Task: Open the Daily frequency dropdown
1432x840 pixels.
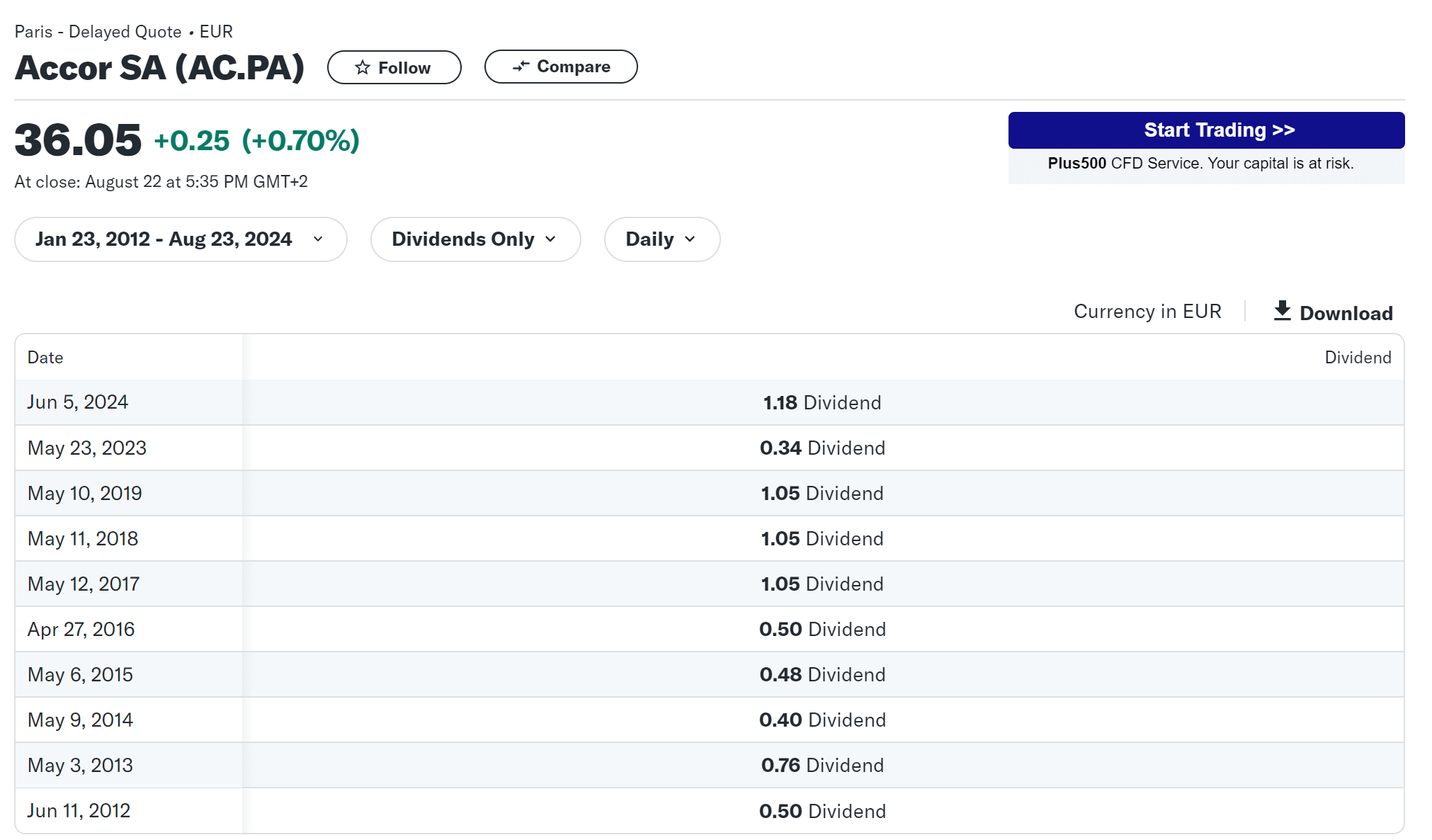Action: 662,239
